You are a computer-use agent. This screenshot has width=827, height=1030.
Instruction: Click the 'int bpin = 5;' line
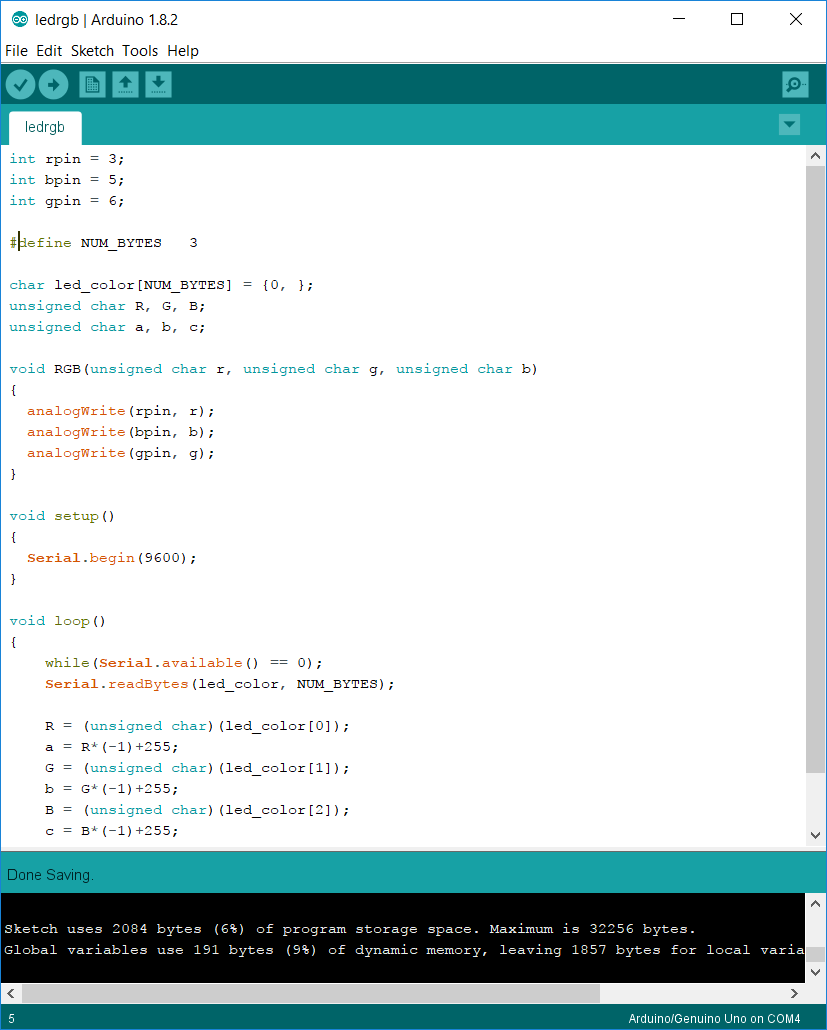(x=66, y=180)
